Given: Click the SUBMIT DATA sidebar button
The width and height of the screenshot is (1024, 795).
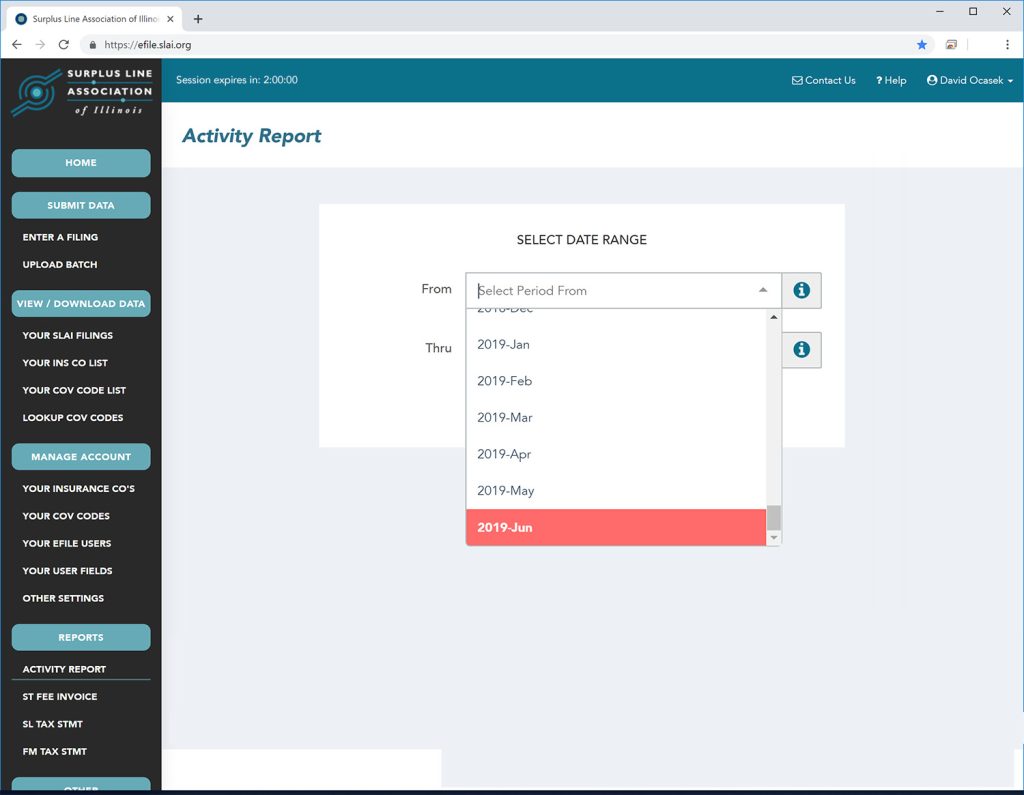Looking at the screenshot, I should [81, 205].
